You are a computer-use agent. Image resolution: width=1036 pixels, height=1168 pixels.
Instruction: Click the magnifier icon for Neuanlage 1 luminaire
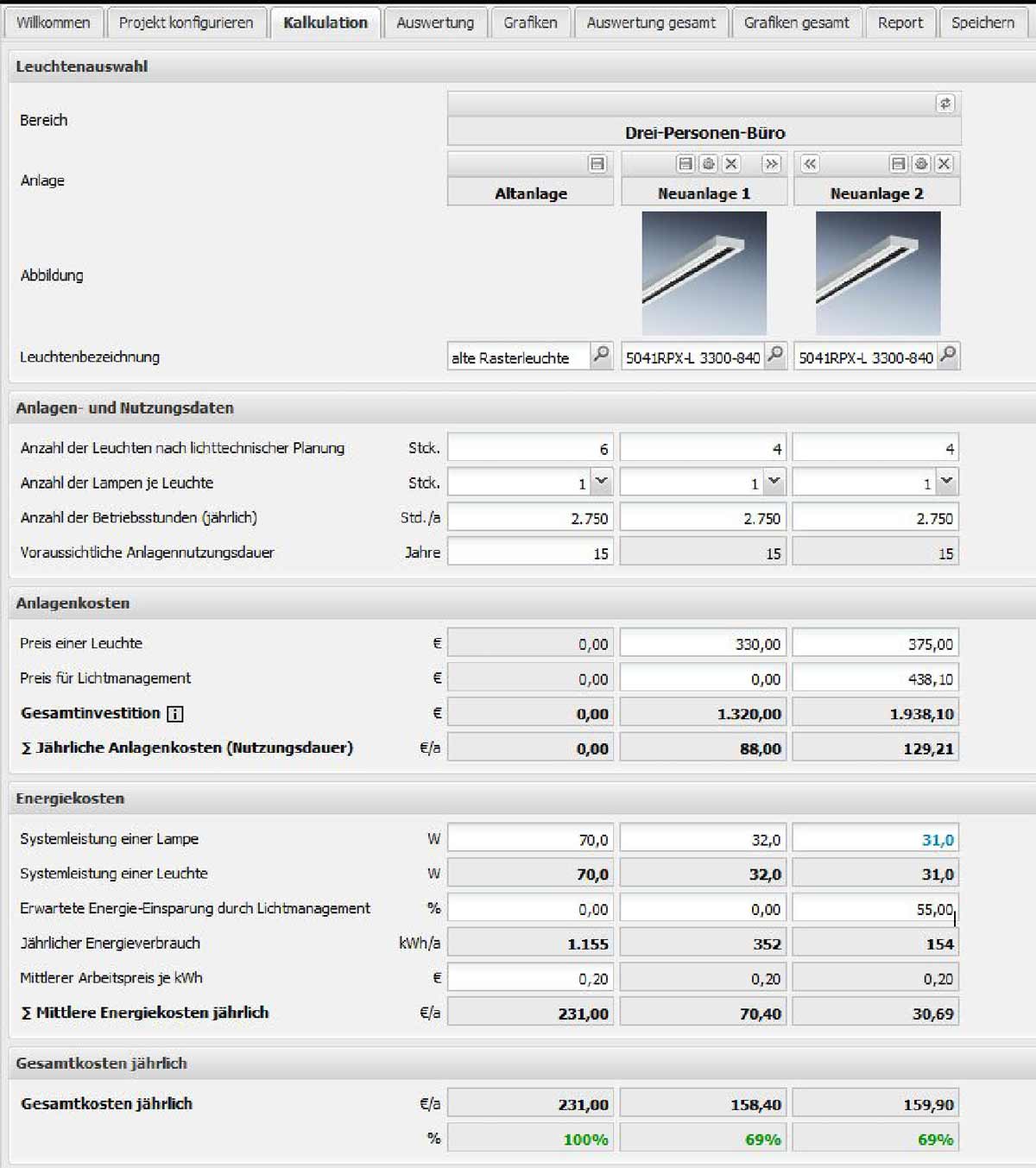[x=775, y=355]
